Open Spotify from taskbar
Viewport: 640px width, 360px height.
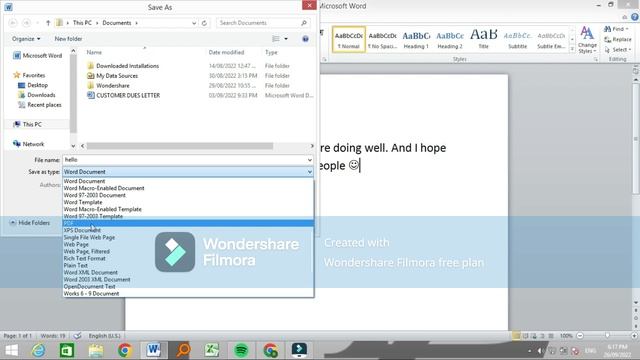pyautogui.click(x=241, y=350)
